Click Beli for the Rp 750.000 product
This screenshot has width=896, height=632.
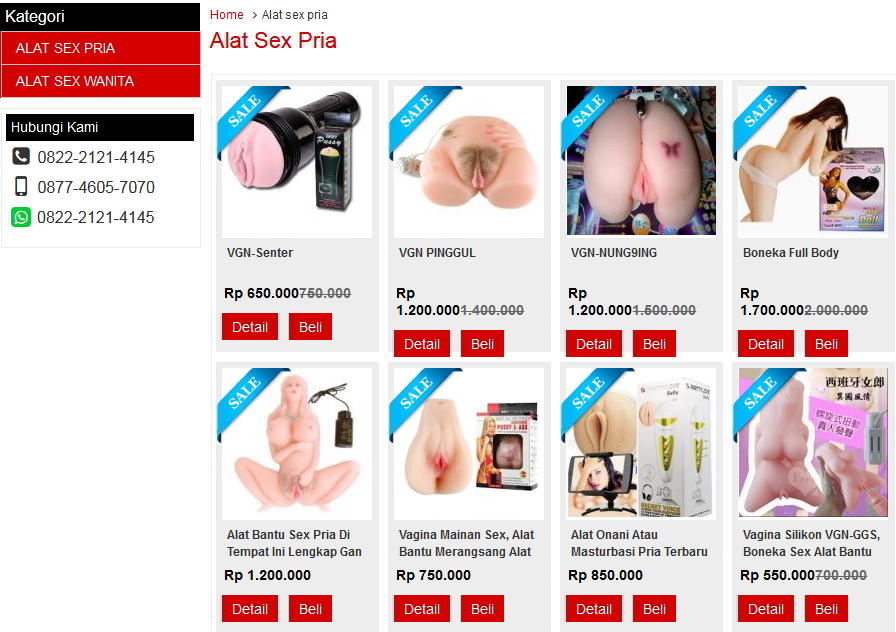click(482, 609)
